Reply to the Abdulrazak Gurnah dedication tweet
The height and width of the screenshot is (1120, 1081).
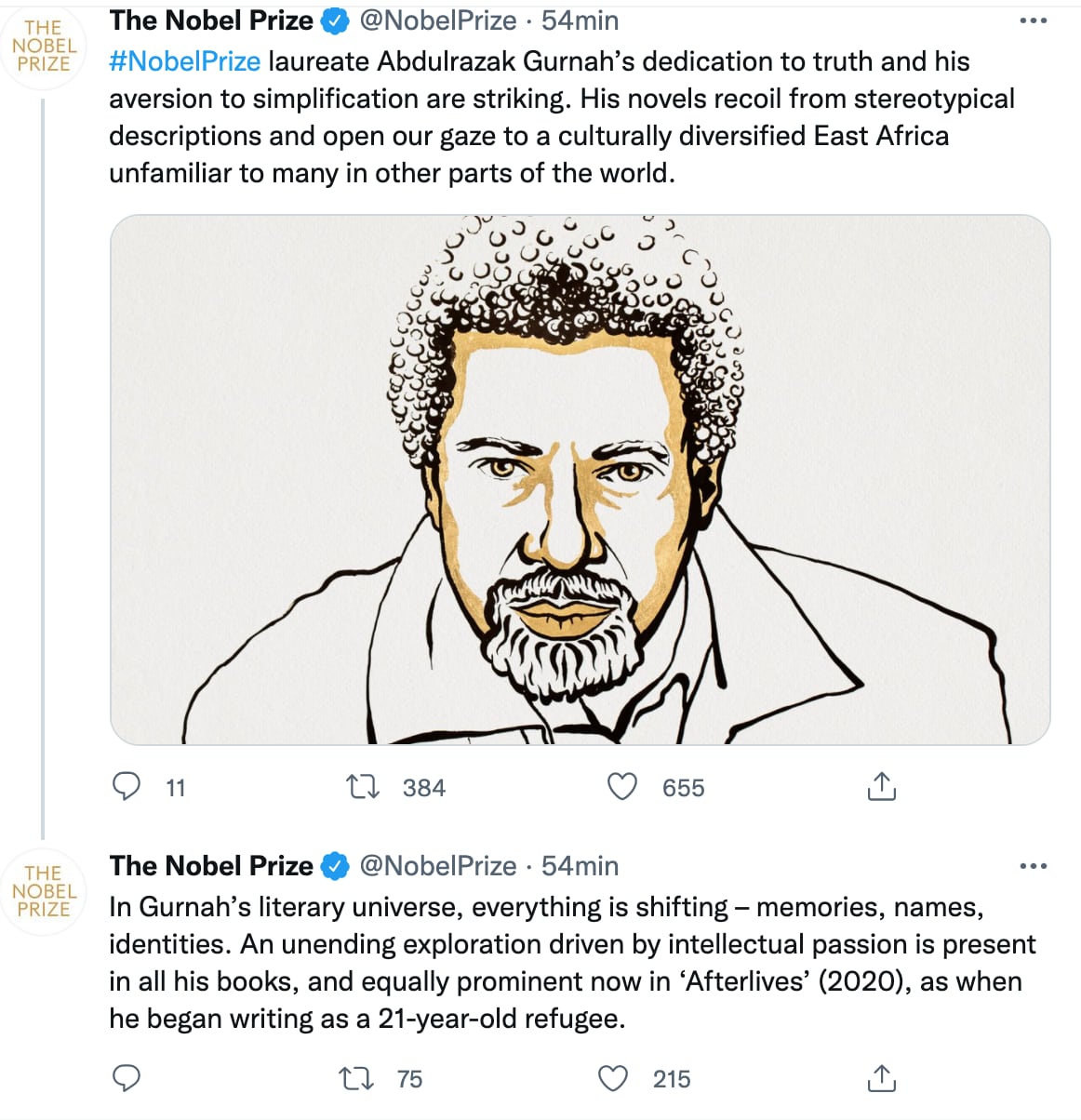tap(127, 787)
